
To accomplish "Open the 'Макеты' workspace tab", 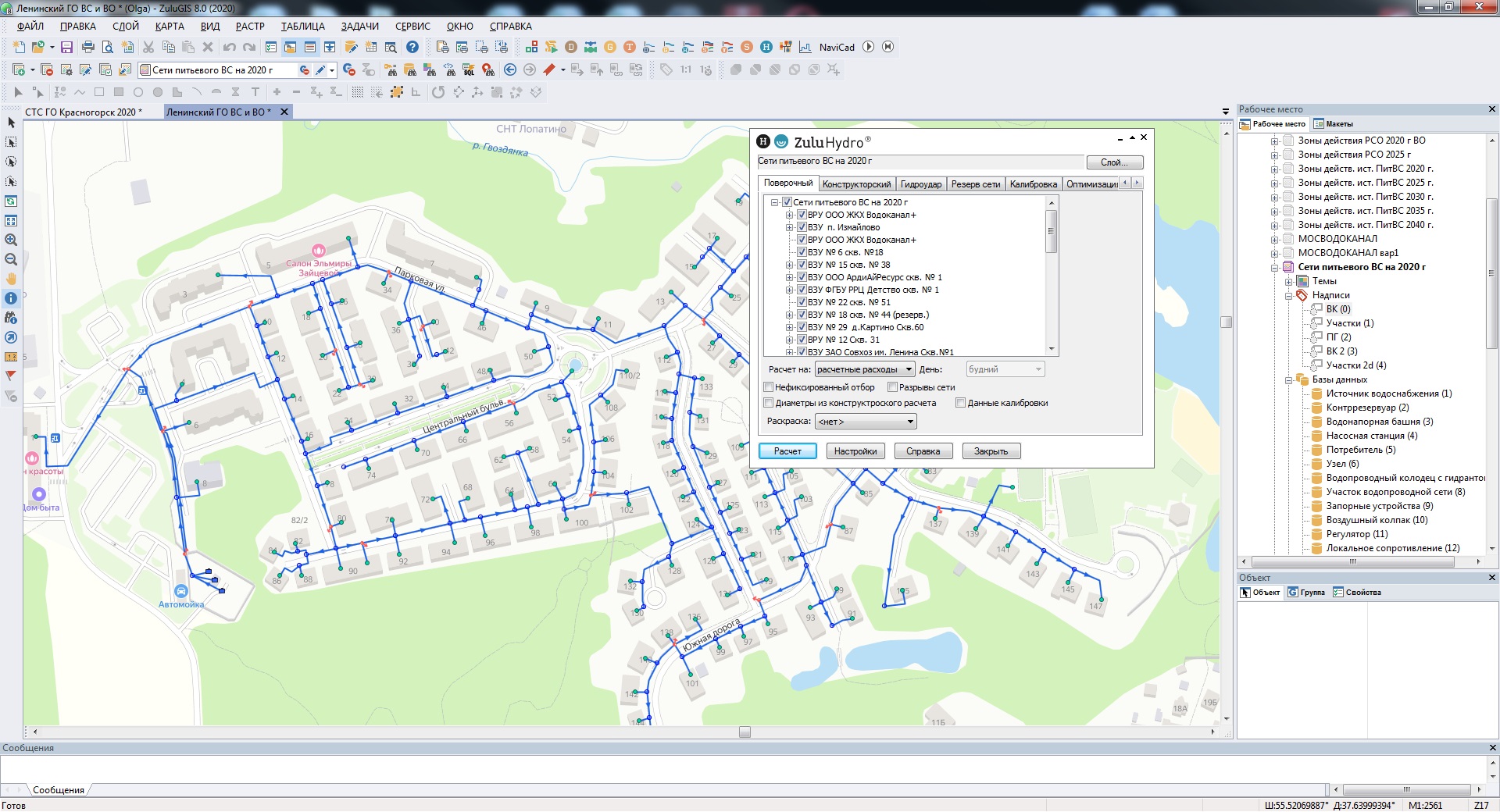I will coord(1334,124).
